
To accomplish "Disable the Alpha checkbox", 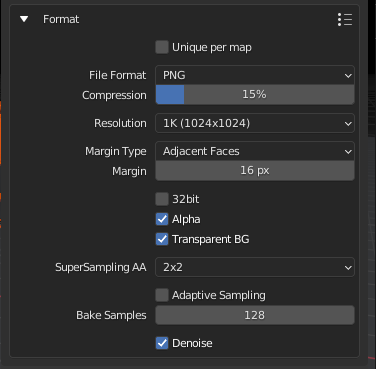I will [162, 219].
